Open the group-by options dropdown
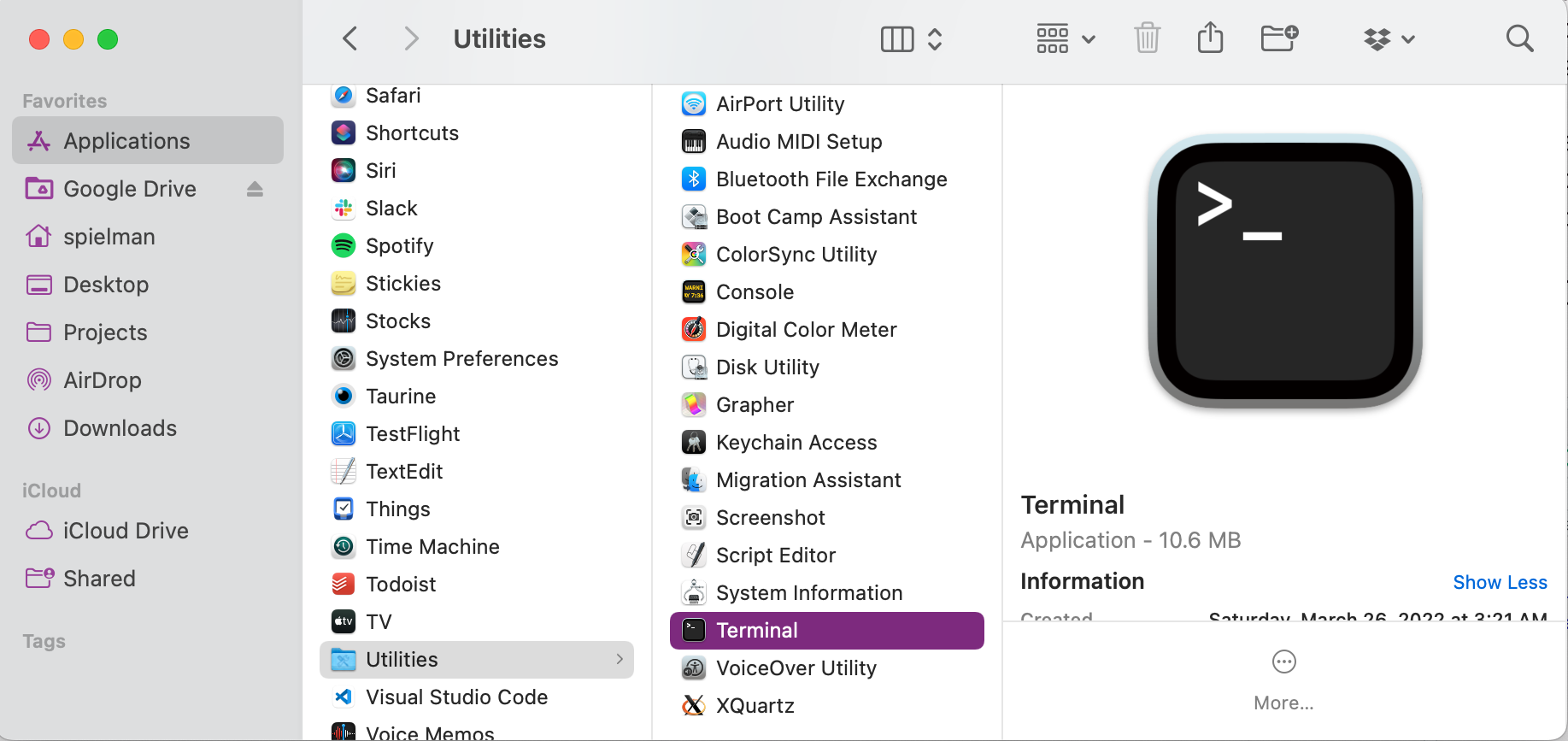This screenshot has width=1568, height=741. [1066, 38]
